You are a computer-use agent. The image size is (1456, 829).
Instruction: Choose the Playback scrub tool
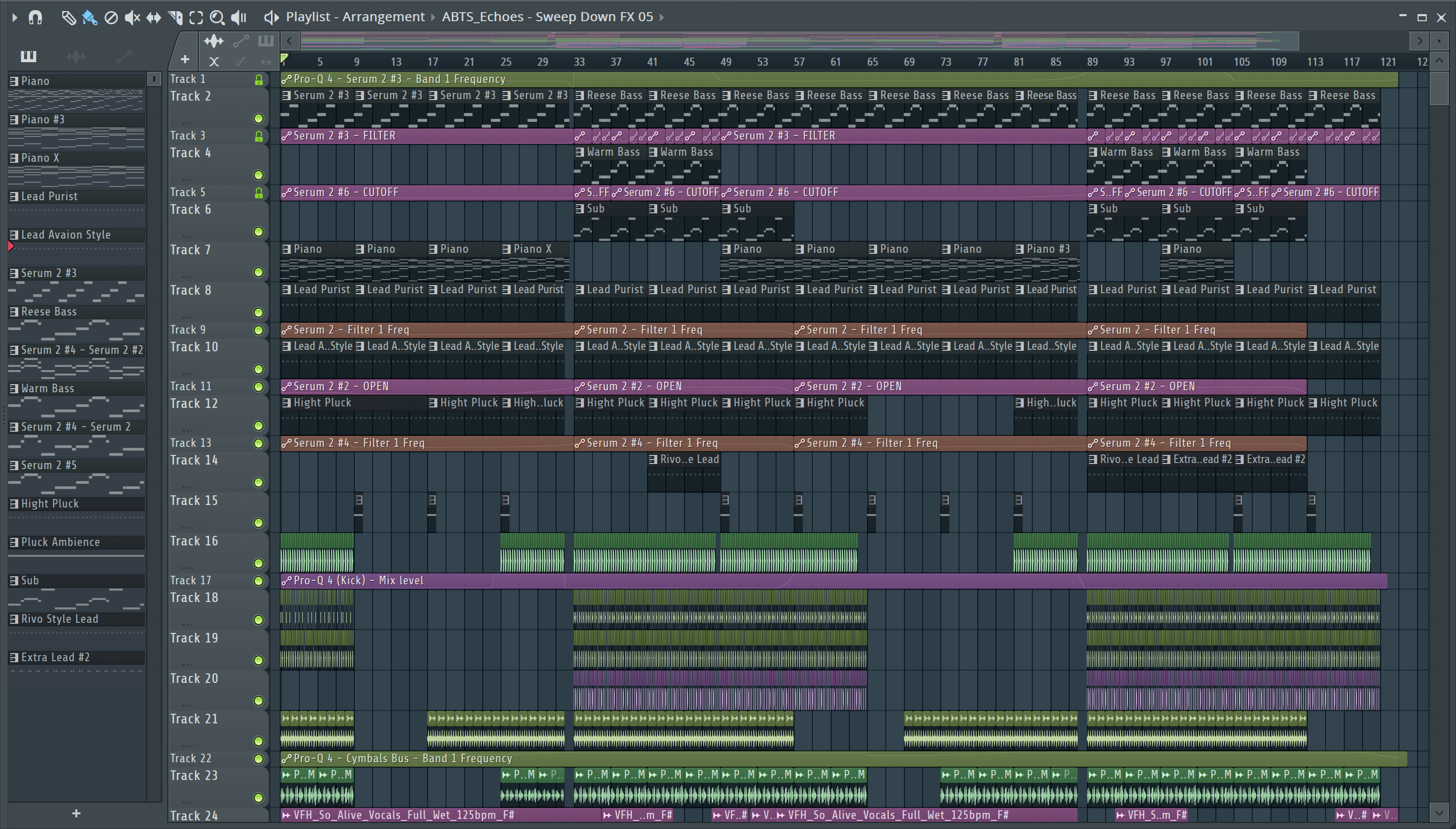[x=239, y=18]
